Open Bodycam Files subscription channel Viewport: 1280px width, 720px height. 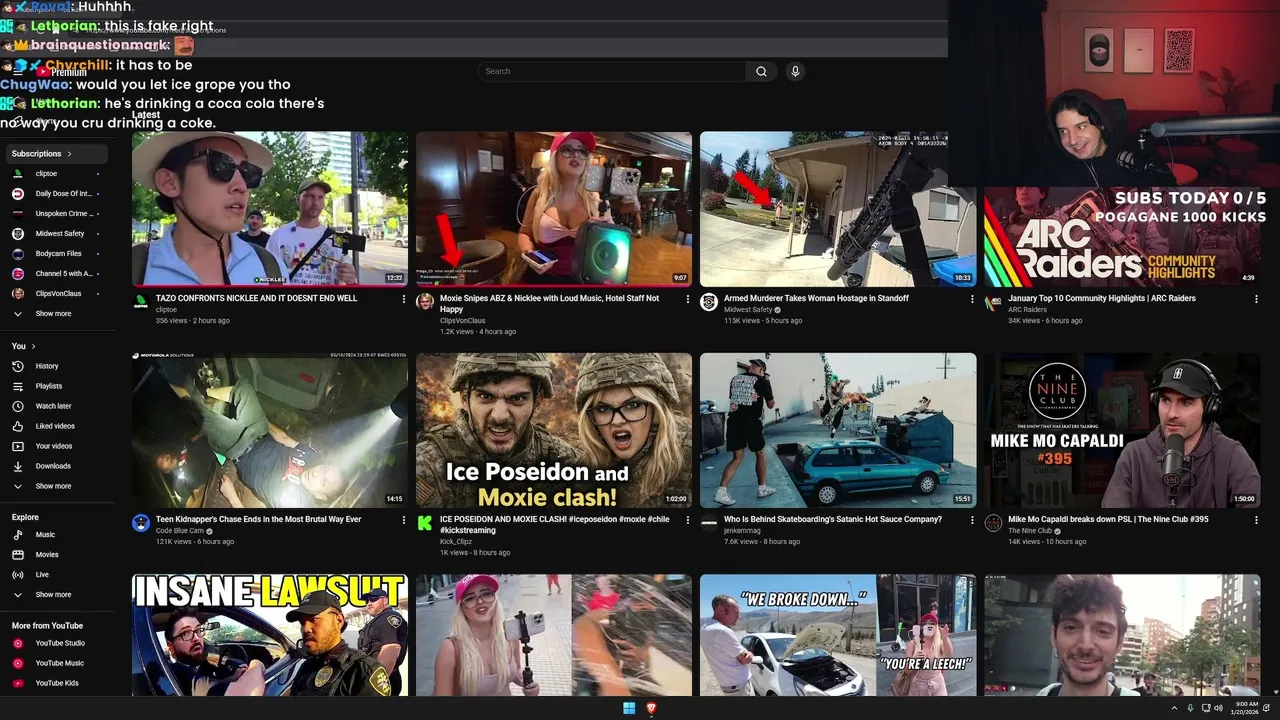point(59,254)
